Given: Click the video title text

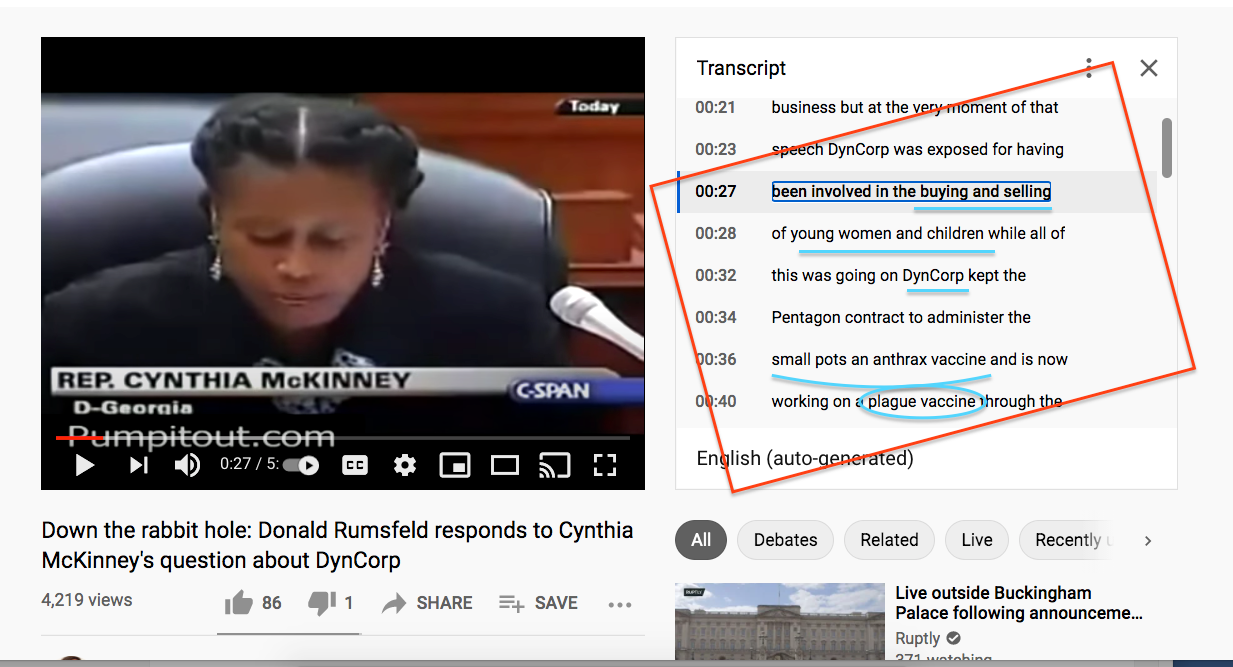Looking at the screenshot, I should 338,545.
